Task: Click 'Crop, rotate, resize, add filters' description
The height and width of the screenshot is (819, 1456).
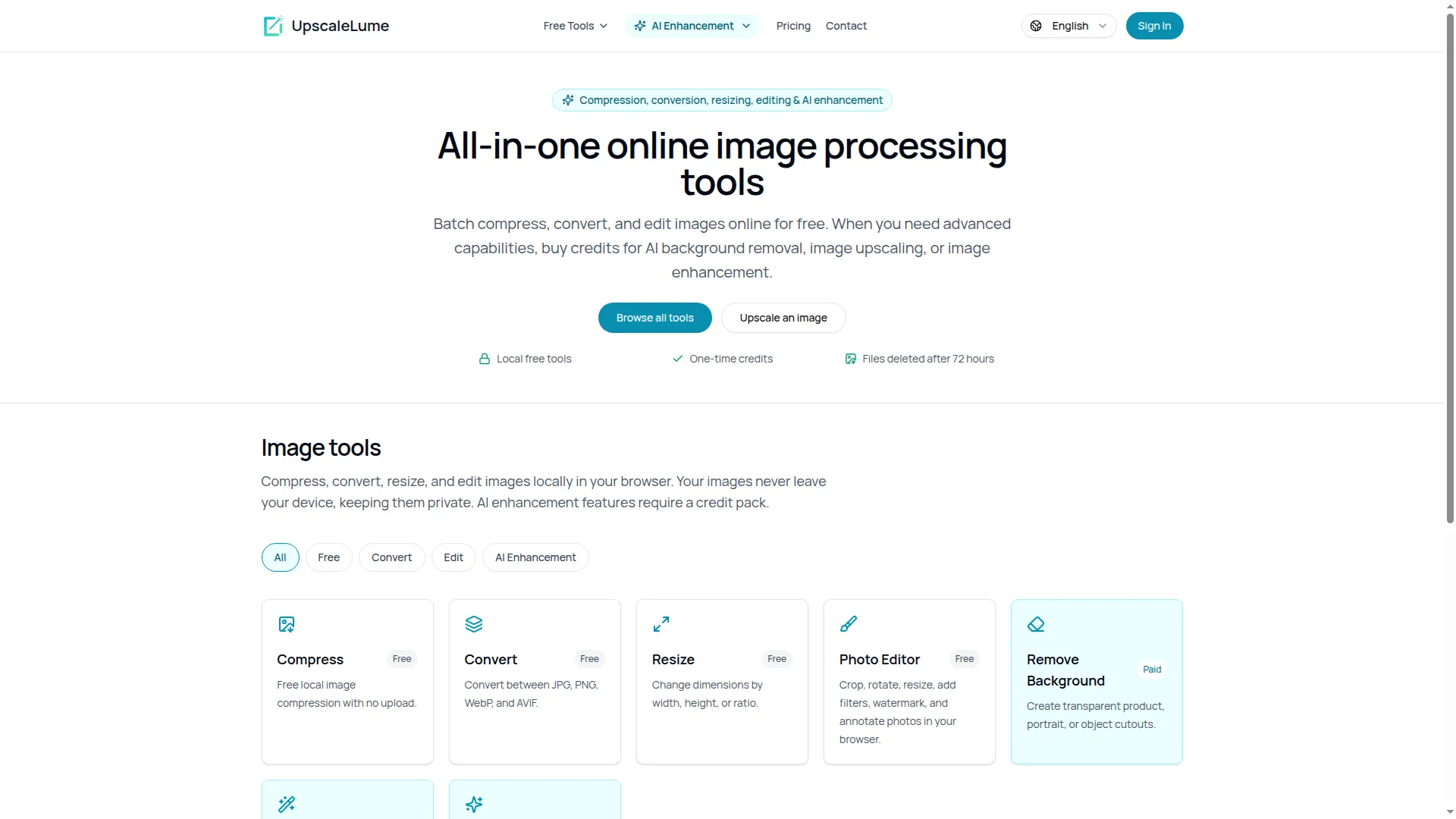Action: coord(897,712)
